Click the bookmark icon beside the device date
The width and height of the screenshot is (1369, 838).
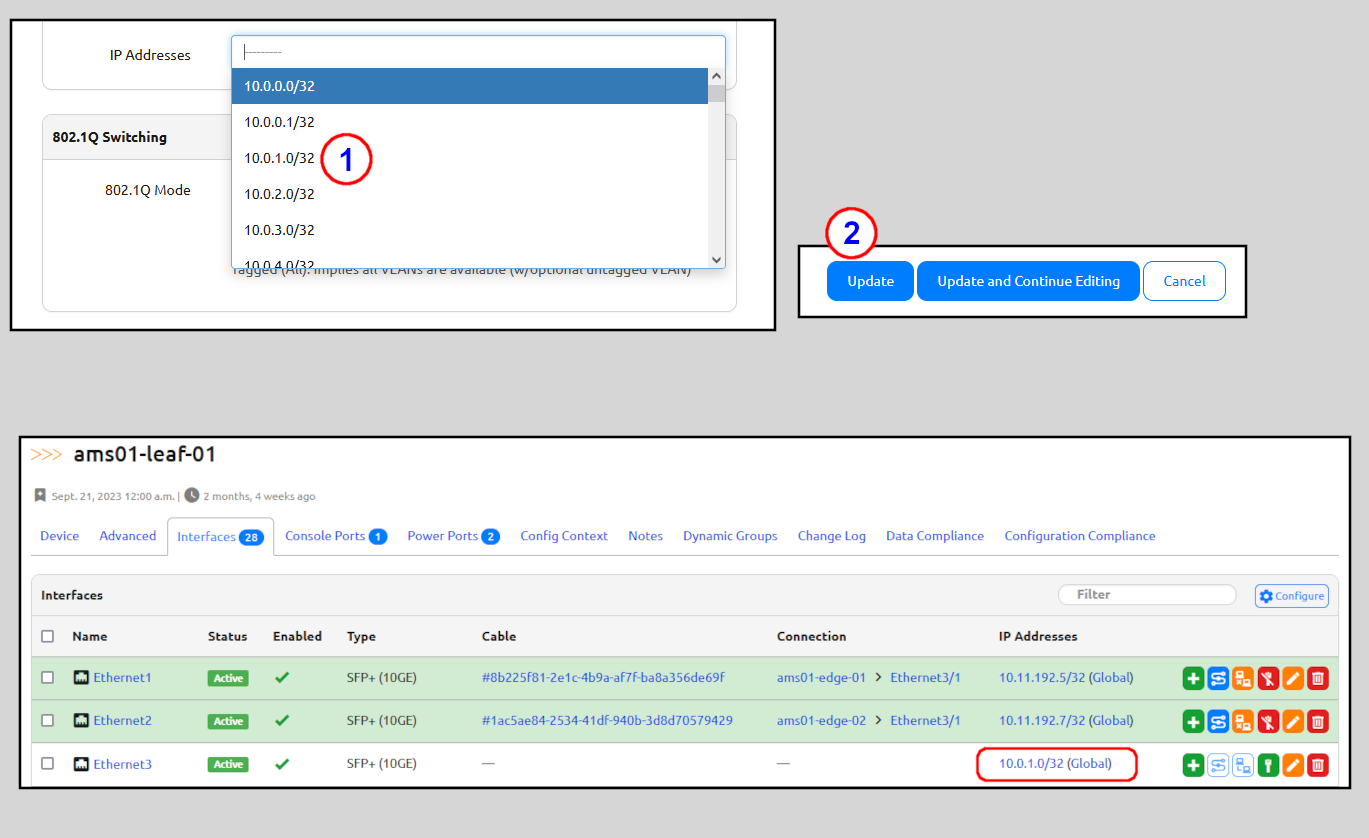(41, 494)
